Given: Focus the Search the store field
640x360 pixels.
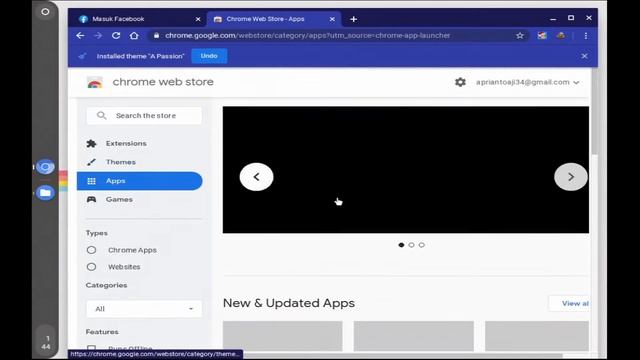Looking at the screenshot, I should [x=144, y=116].
